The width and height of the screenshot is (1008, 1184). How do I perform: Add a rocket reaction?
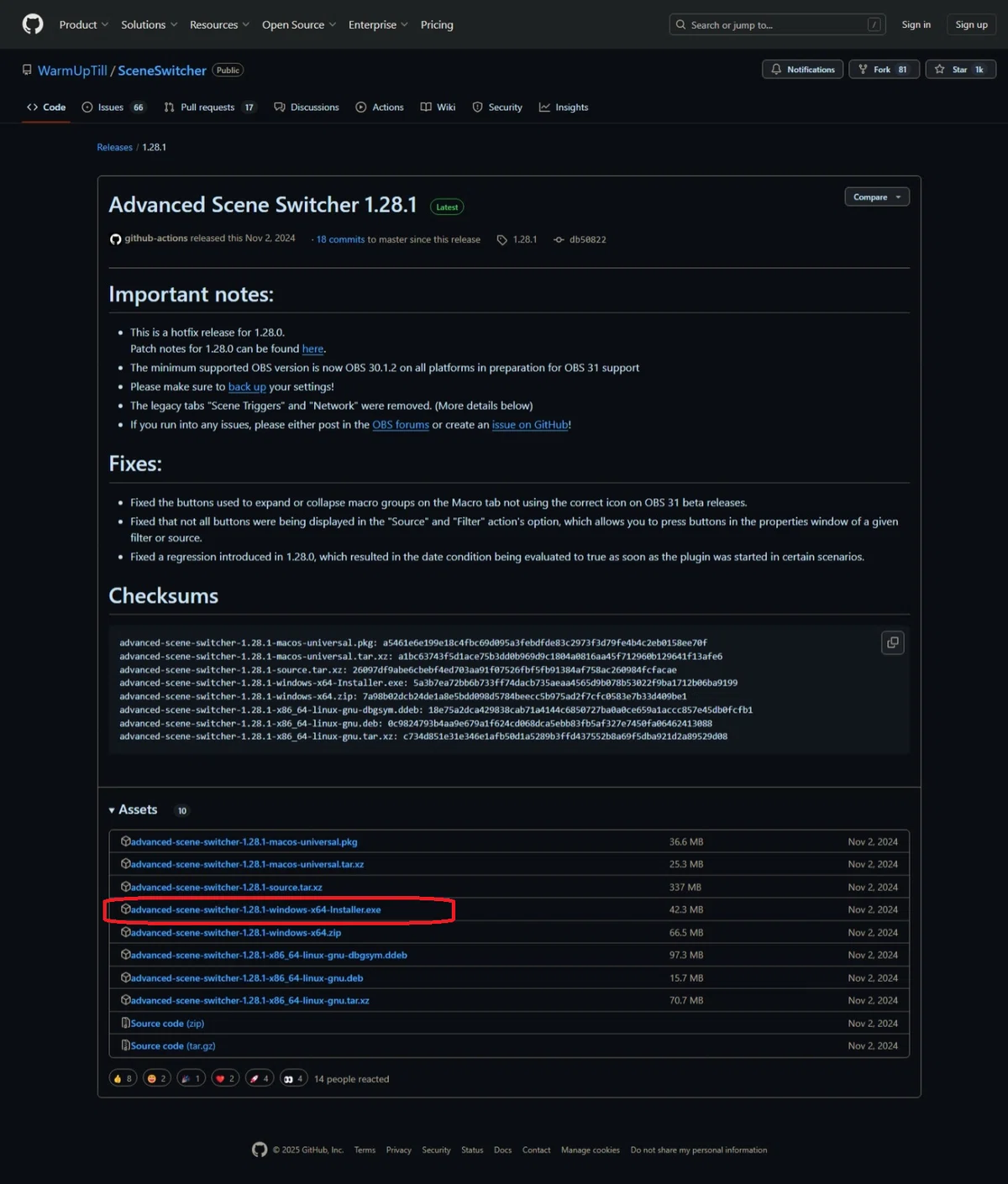pyautogui.click(x=260, y=1079)
